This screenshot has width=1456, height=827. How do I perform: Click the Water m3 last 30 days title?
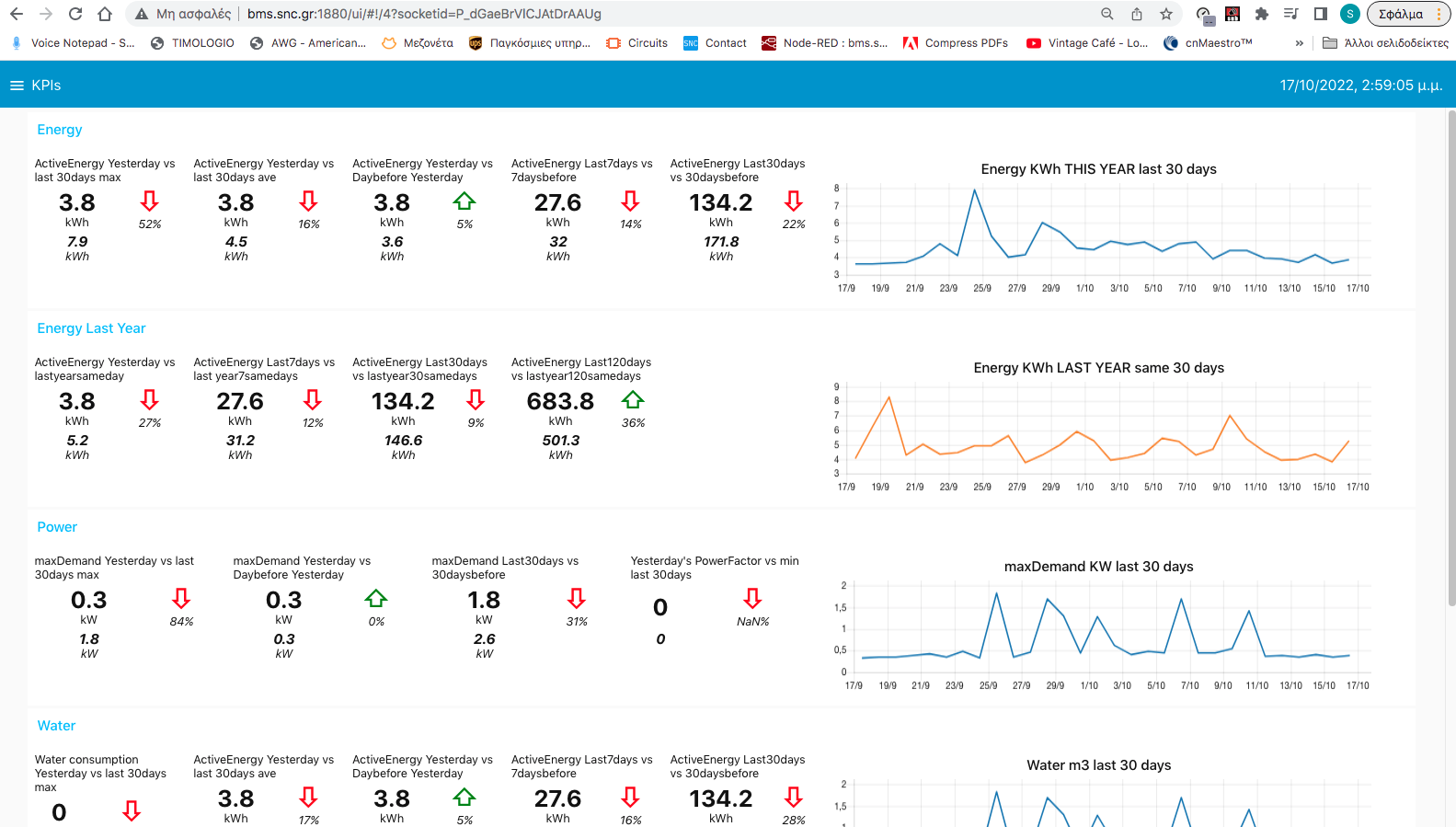point(1099,765)
